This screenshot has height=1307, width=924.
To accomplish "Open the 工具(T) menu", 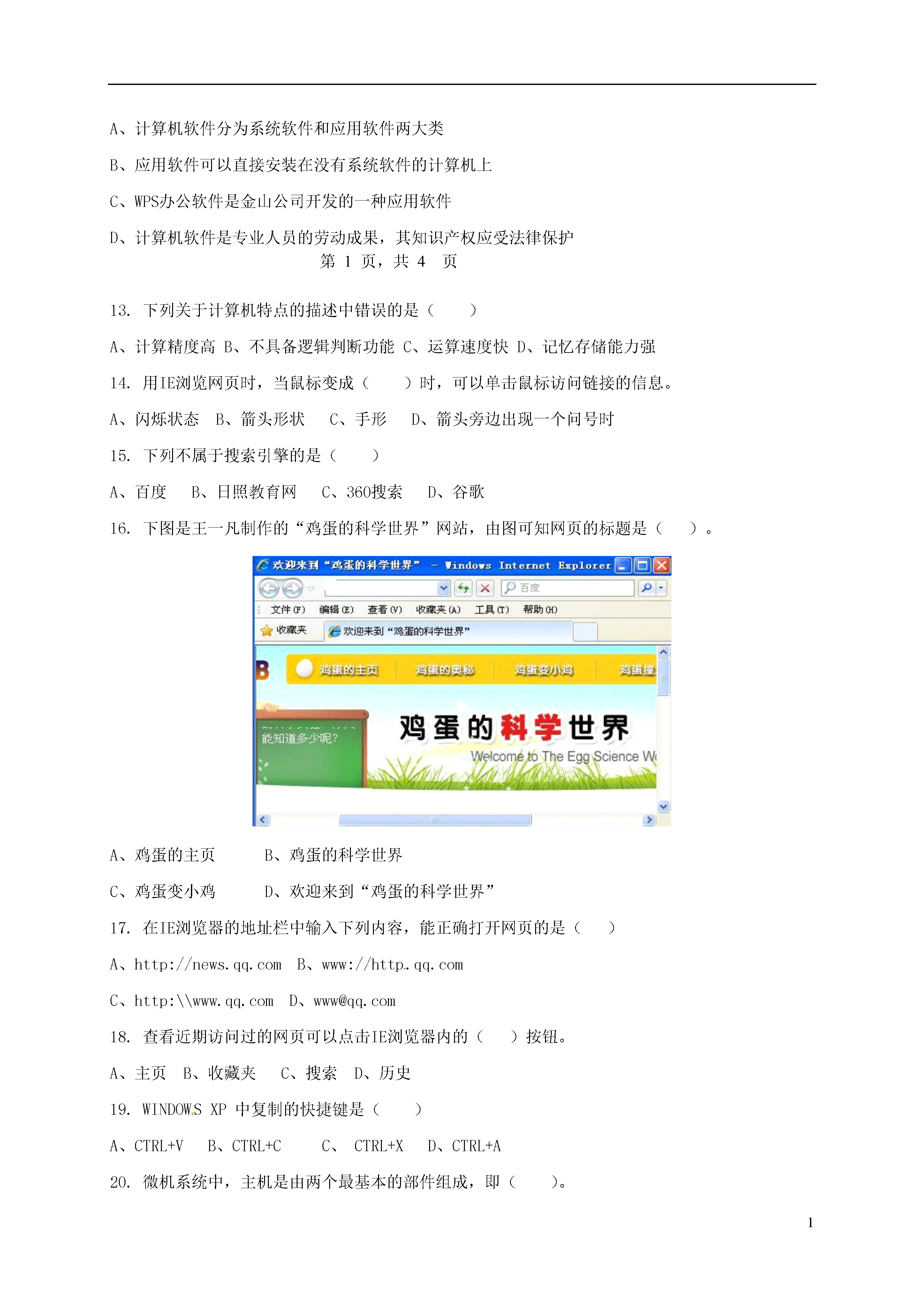I will click(x=492, y=610).
